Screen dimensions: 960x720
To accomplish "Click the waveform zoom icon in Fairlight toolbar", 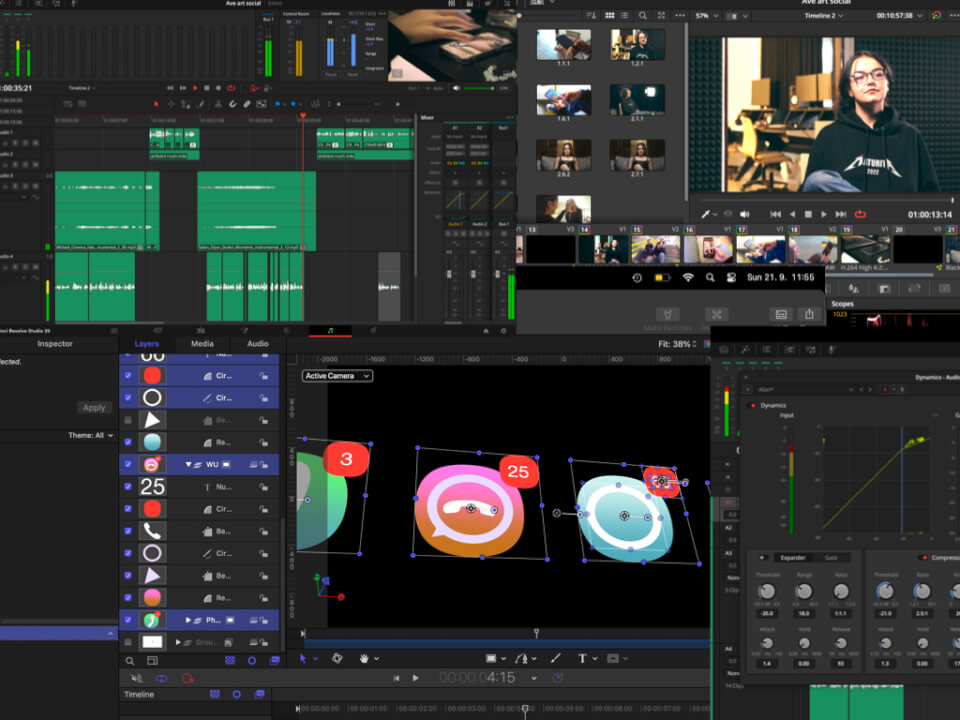I will click(x=315, y=104).
